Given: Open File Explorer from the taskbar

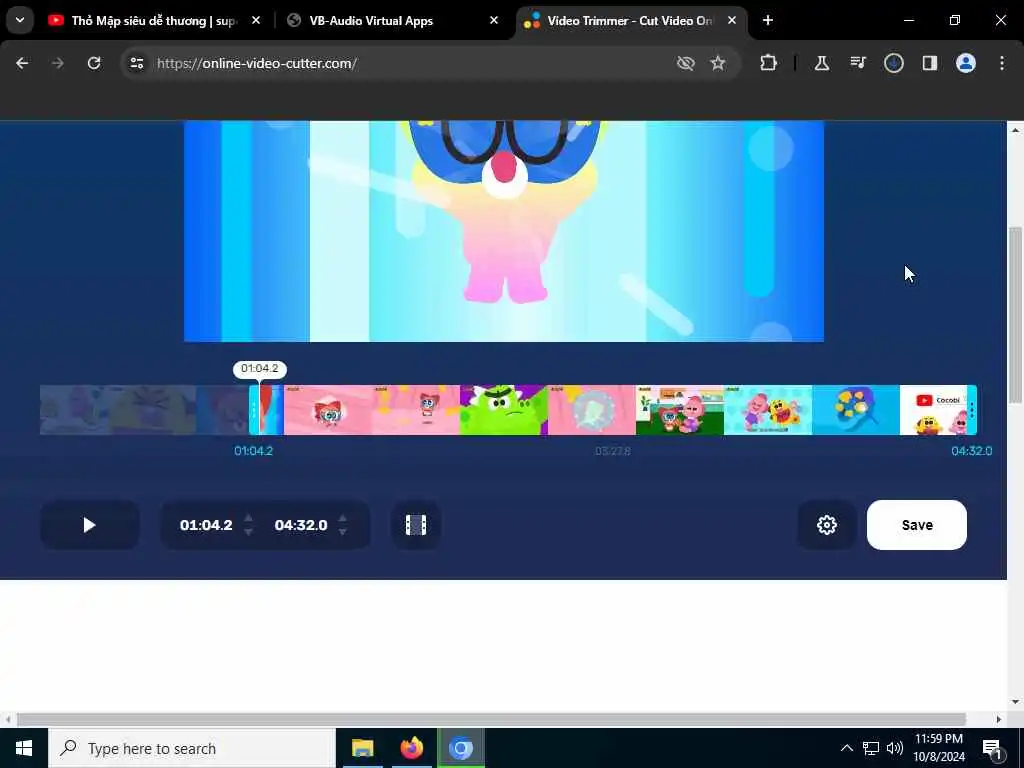Looking at the screenshot, I should 362,748.
